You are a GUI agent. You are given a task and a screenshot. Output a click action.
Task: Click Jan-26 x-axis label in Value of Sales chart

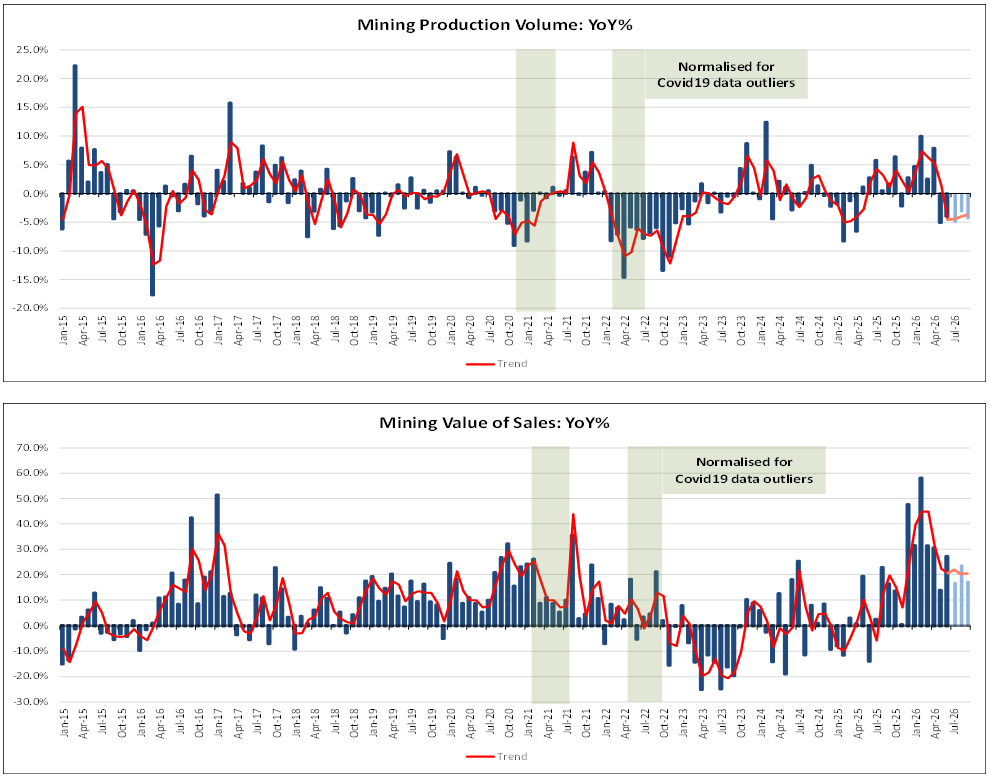pyautogui.click(x=915, y=724)
